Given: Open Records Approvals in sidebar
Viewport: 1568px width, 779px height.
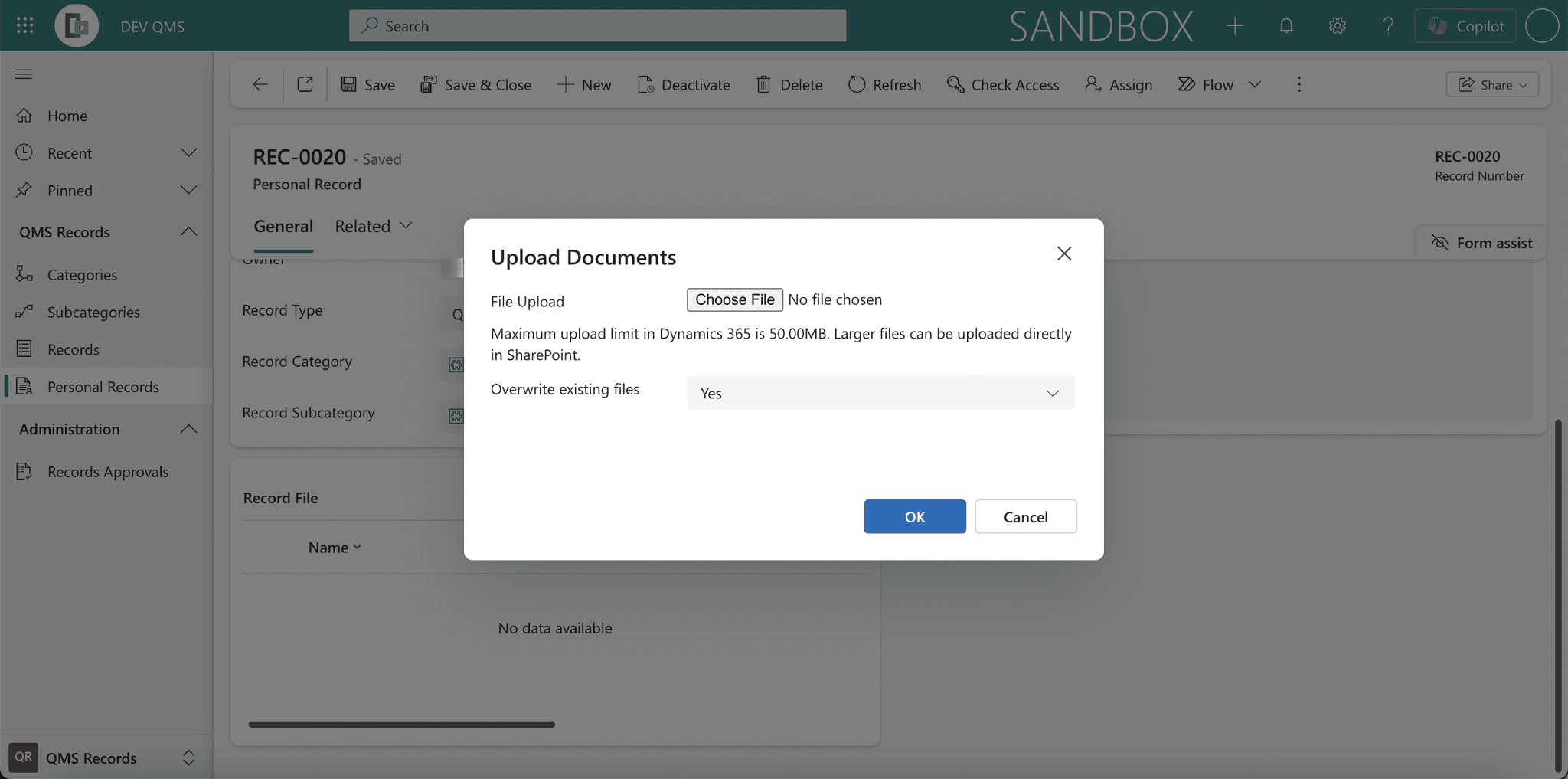Looking at the screenshot, I should click(x=106, y=471).
